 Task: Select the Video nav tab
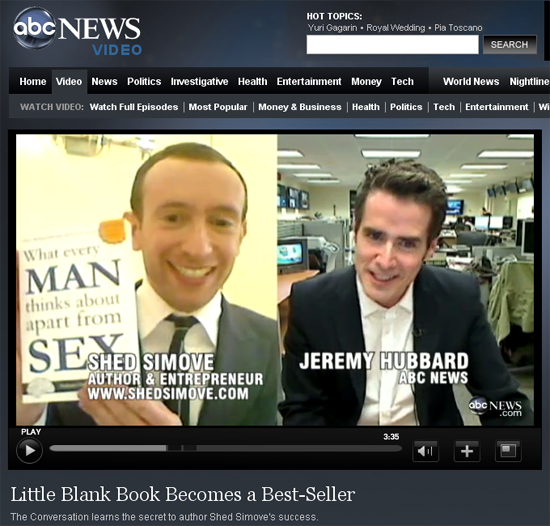click(69, 81)
